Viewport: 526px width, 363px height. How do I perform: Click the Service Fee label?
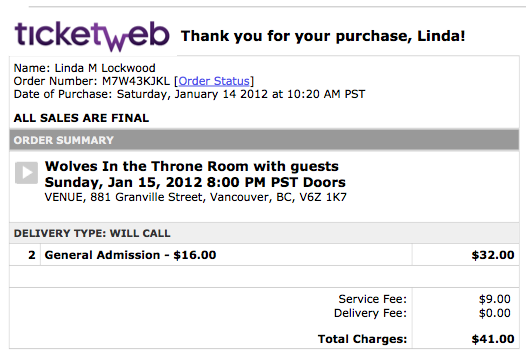(372, 299)
